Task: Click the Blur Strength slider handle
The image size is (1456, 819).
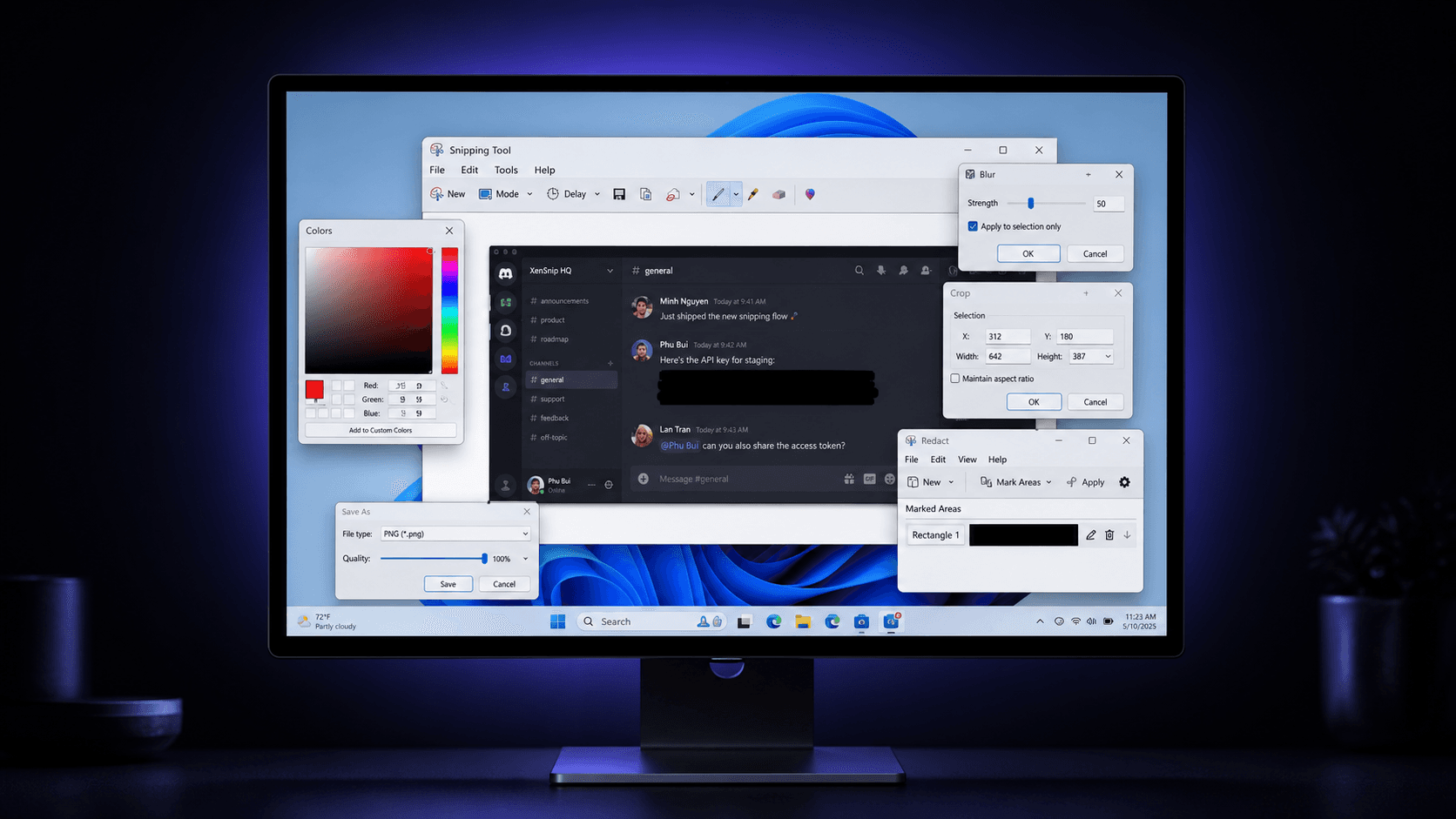Action: (1031, 203)
